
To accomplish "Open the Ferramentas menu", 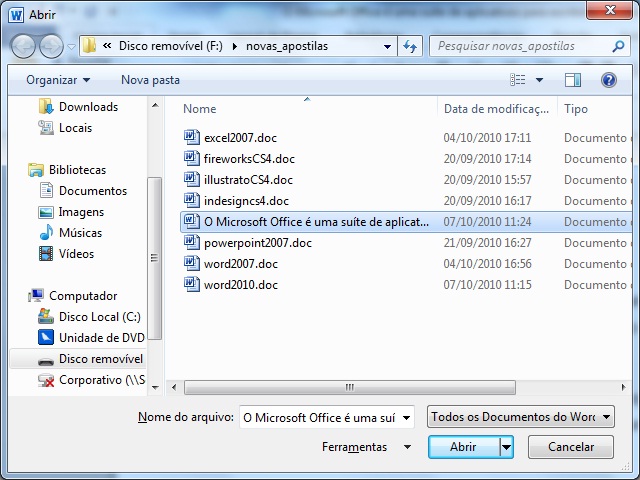I will (x=366, y=447).
